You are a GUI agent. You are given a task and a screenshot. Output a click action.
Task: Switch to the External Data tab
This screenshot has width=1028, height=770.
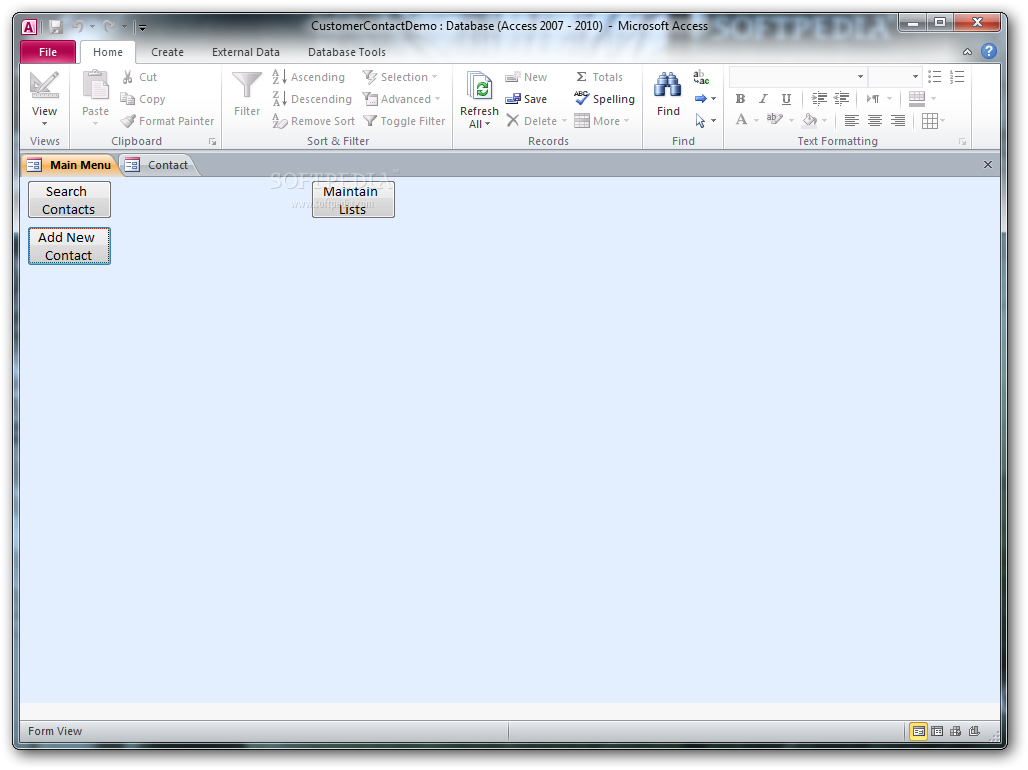click(246, 52)
